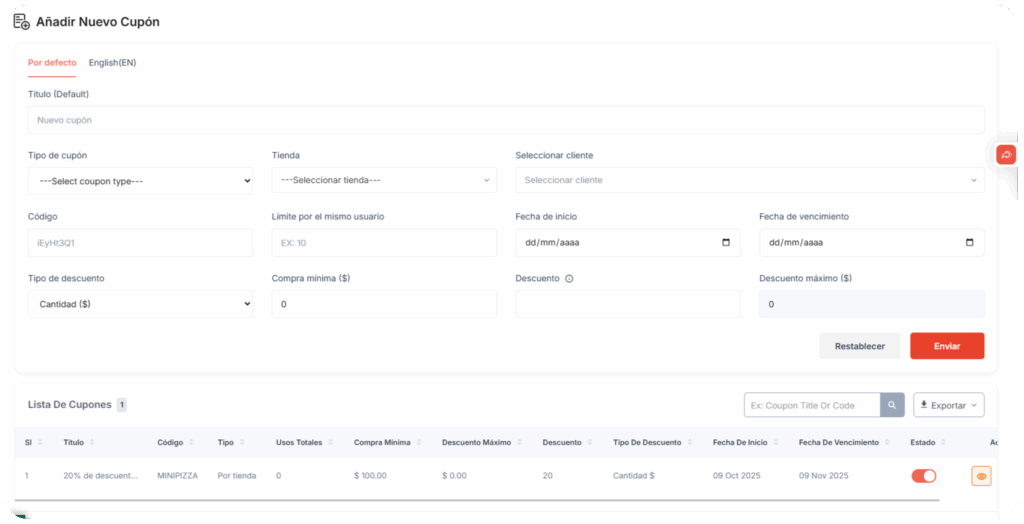Click the eye view icon in coupon row
Viewport: 1024px width, 524px height.
pos(981,476)
